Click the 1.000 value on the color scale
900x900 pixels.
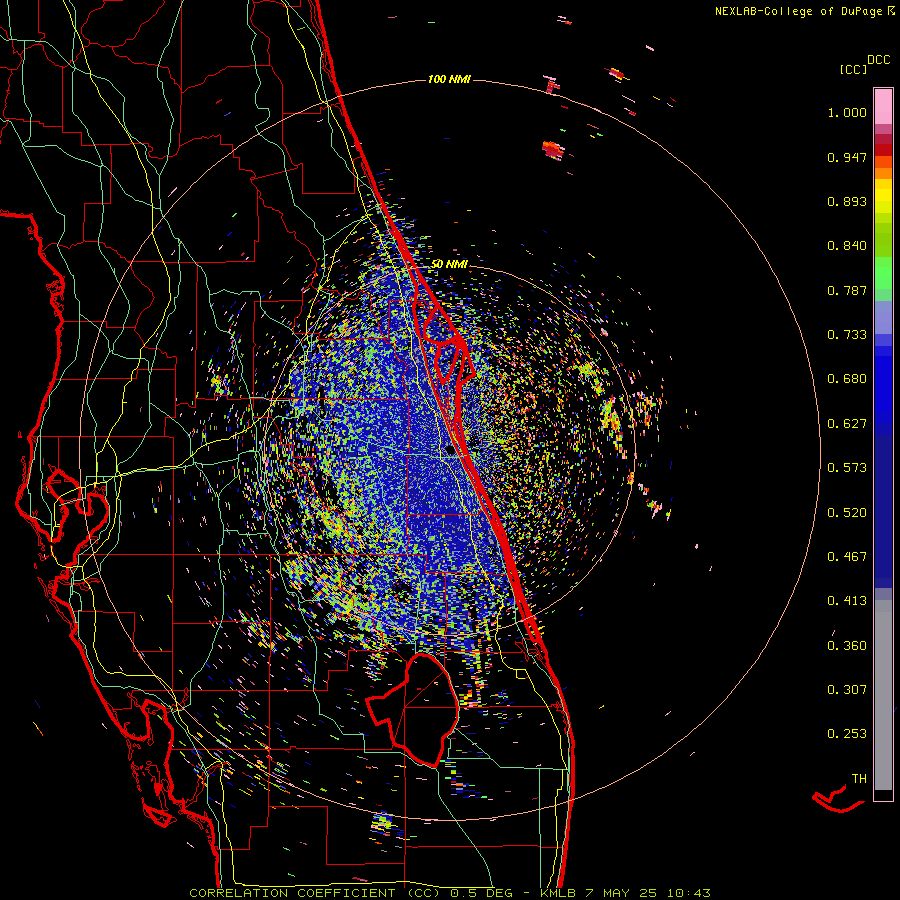click(x=847, y=112)
